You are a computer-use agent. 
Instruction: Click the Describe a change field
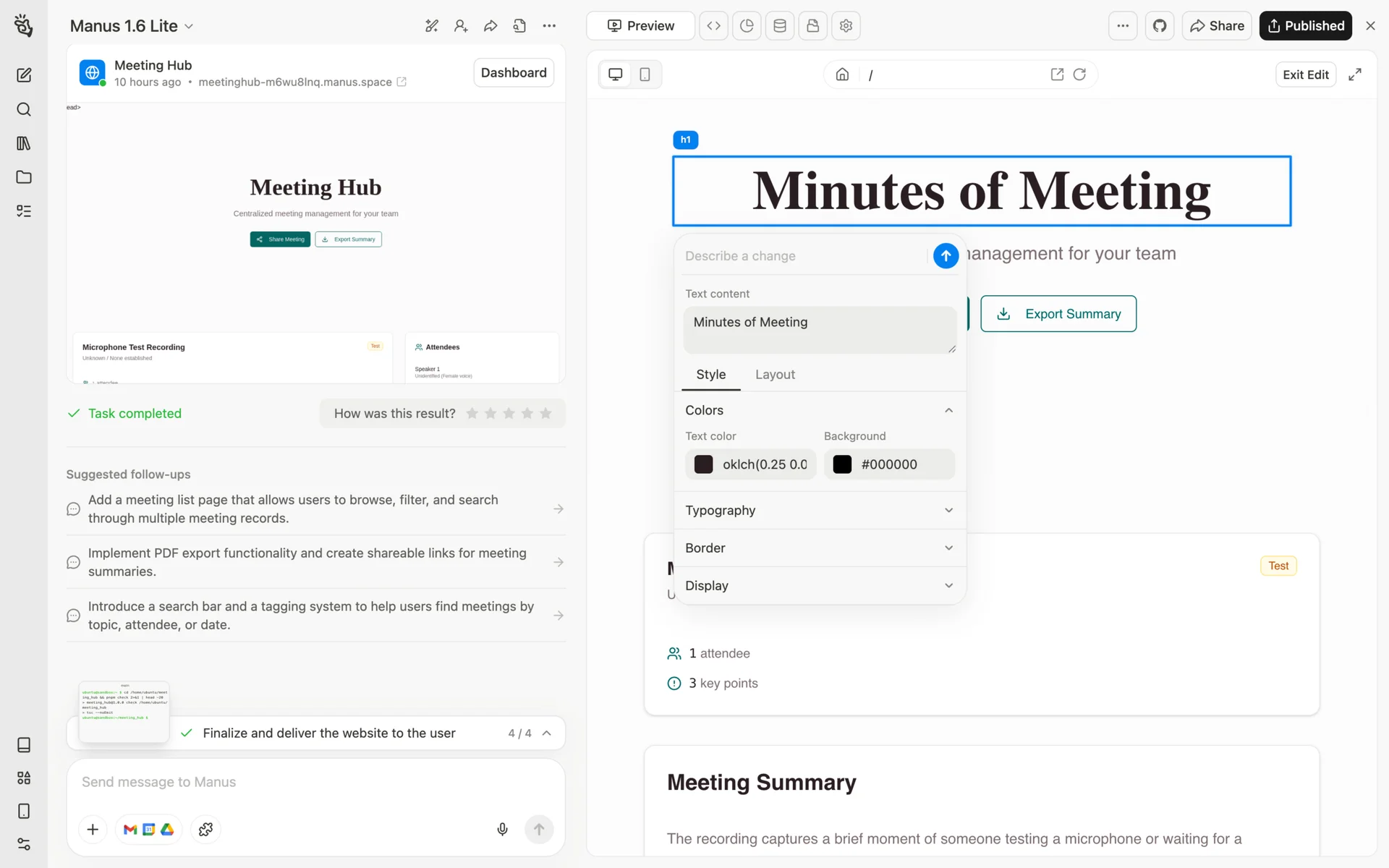coord(802,256)
